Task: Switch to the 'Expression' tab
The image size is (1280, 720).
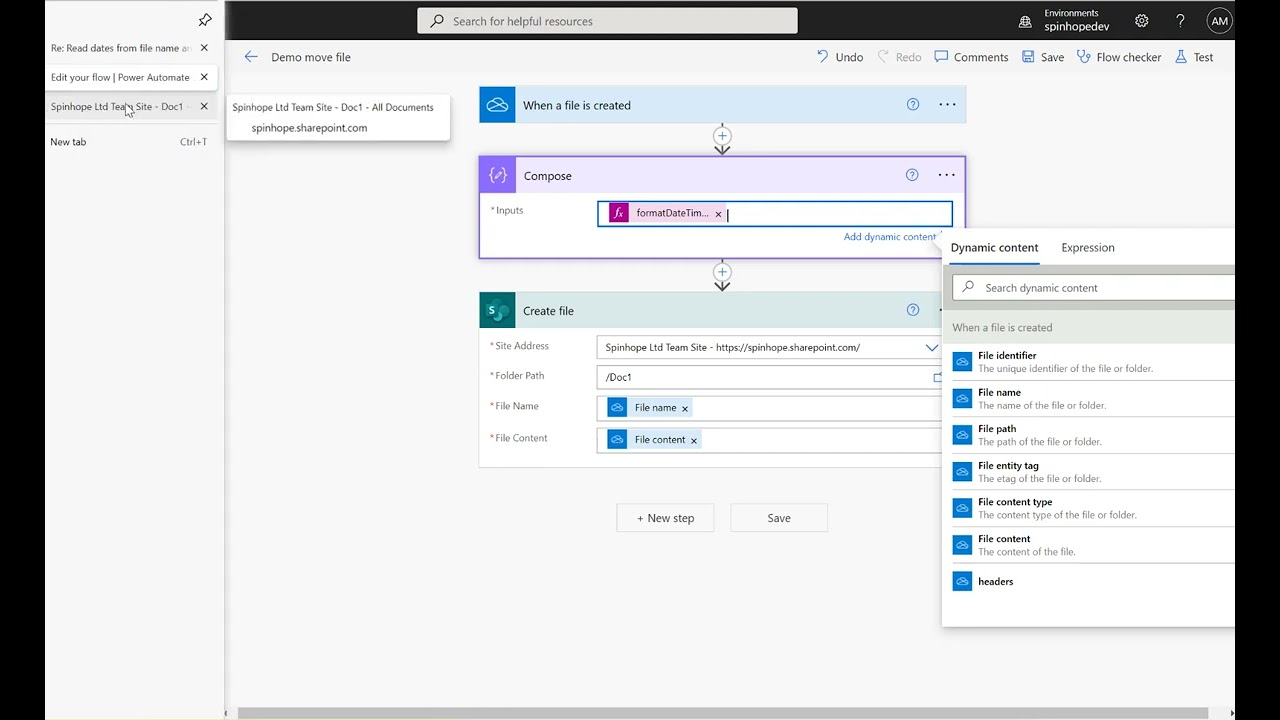Action: 1088,248
